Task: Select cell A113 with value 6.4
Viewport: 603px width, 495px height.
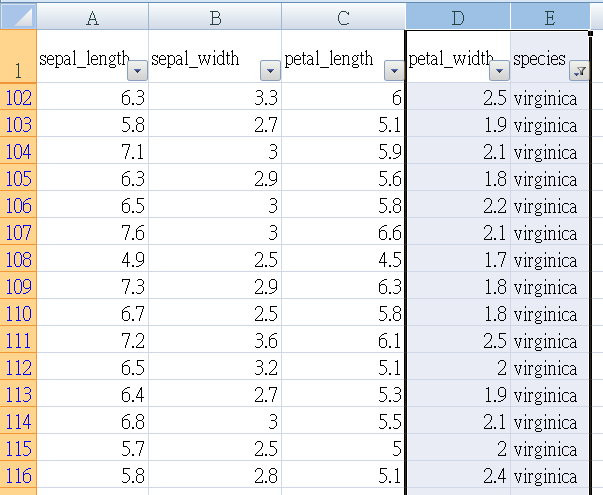Action: click(93, 393)
